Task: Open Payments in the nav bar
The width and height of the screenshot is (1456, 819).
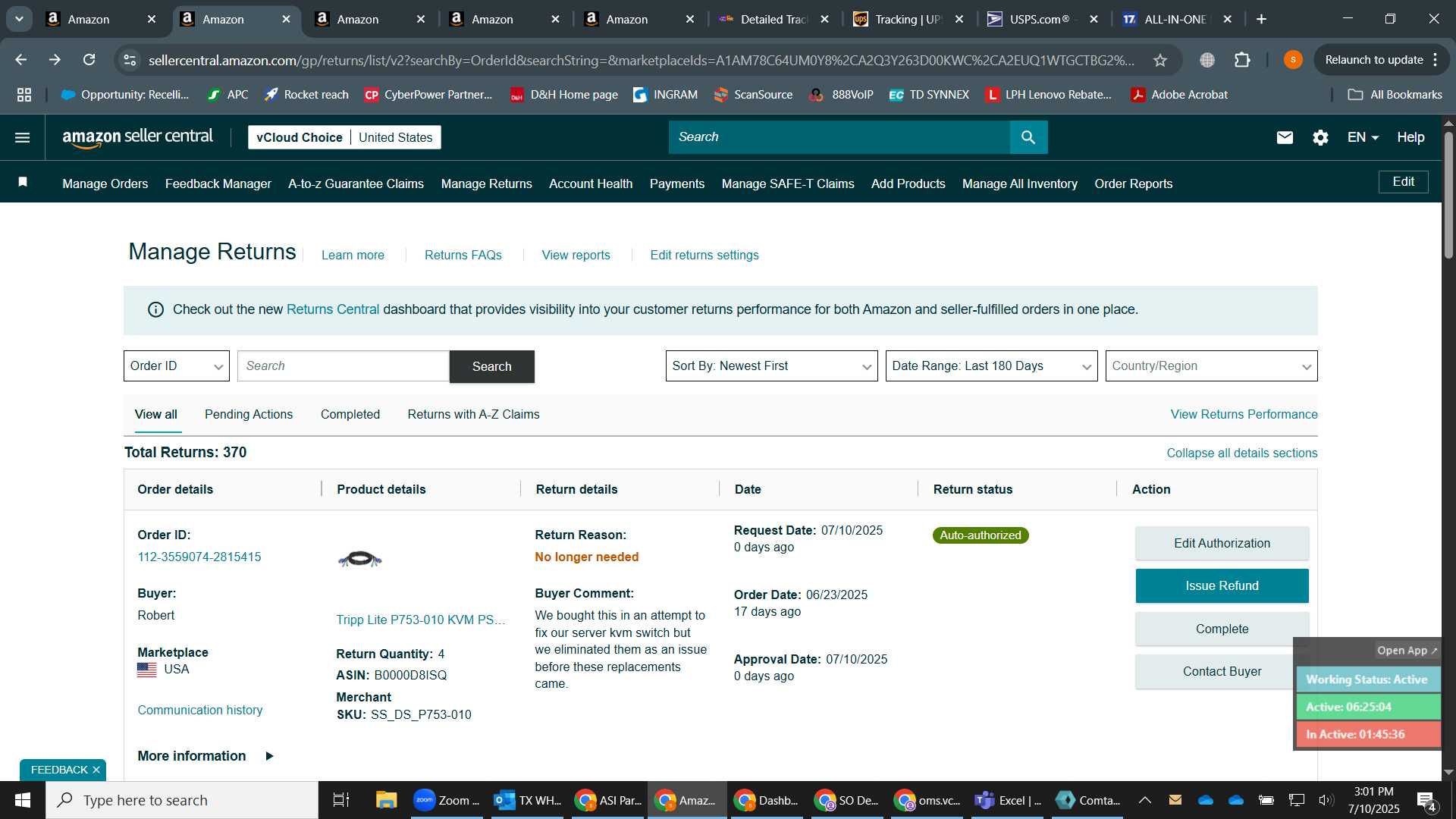Action: pyautogui.click(x=677, y=184)
